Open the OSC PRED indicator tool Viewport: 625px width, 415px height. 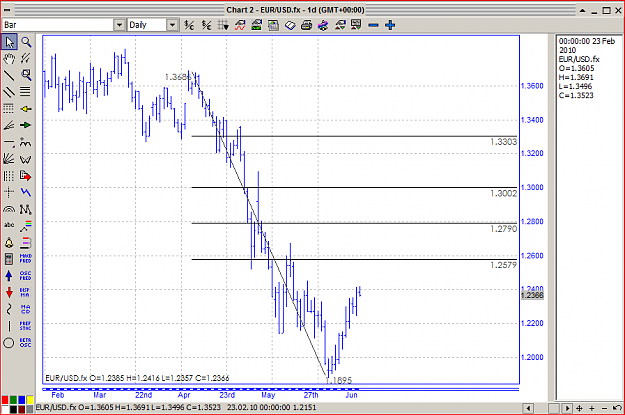(x=26, y=275)
